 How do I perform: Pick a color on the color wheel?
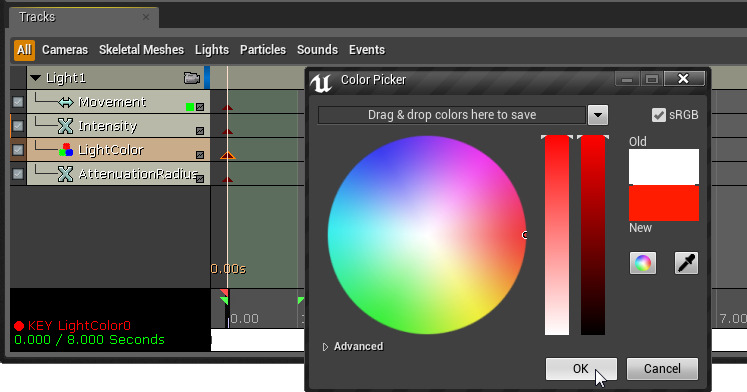(x=427, y=235)
